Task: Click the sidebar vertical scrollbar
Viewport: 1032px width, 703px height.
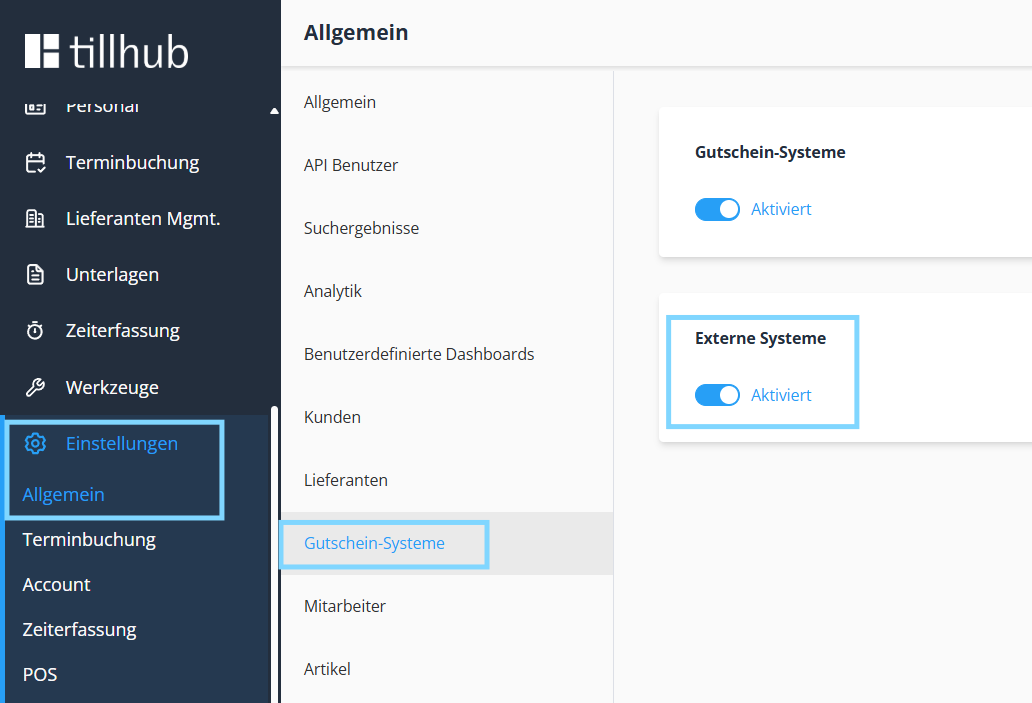Action: pos(274,550)
